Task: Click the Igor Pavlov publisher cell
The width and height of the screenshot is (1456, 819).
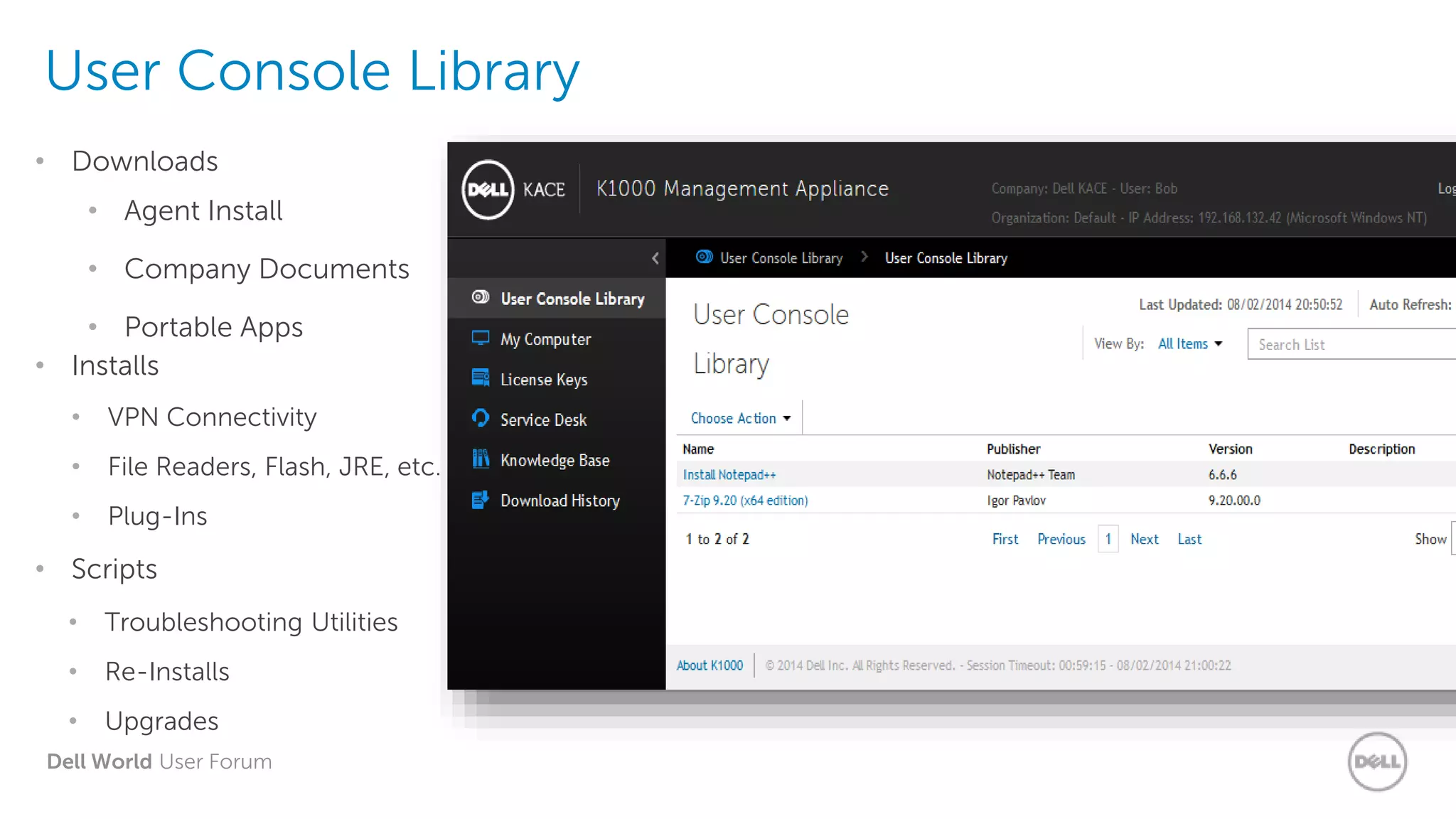Action: (1016, 500)
